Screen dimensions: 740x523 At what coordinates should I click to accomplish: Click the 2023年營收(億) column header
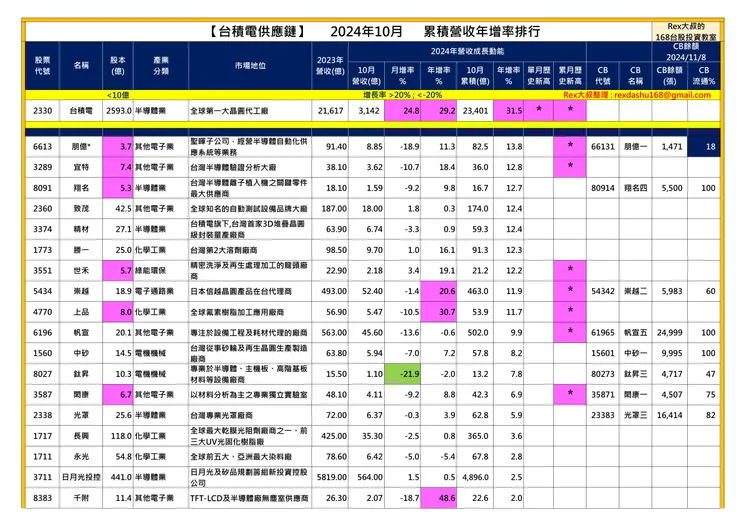point(330,66)
